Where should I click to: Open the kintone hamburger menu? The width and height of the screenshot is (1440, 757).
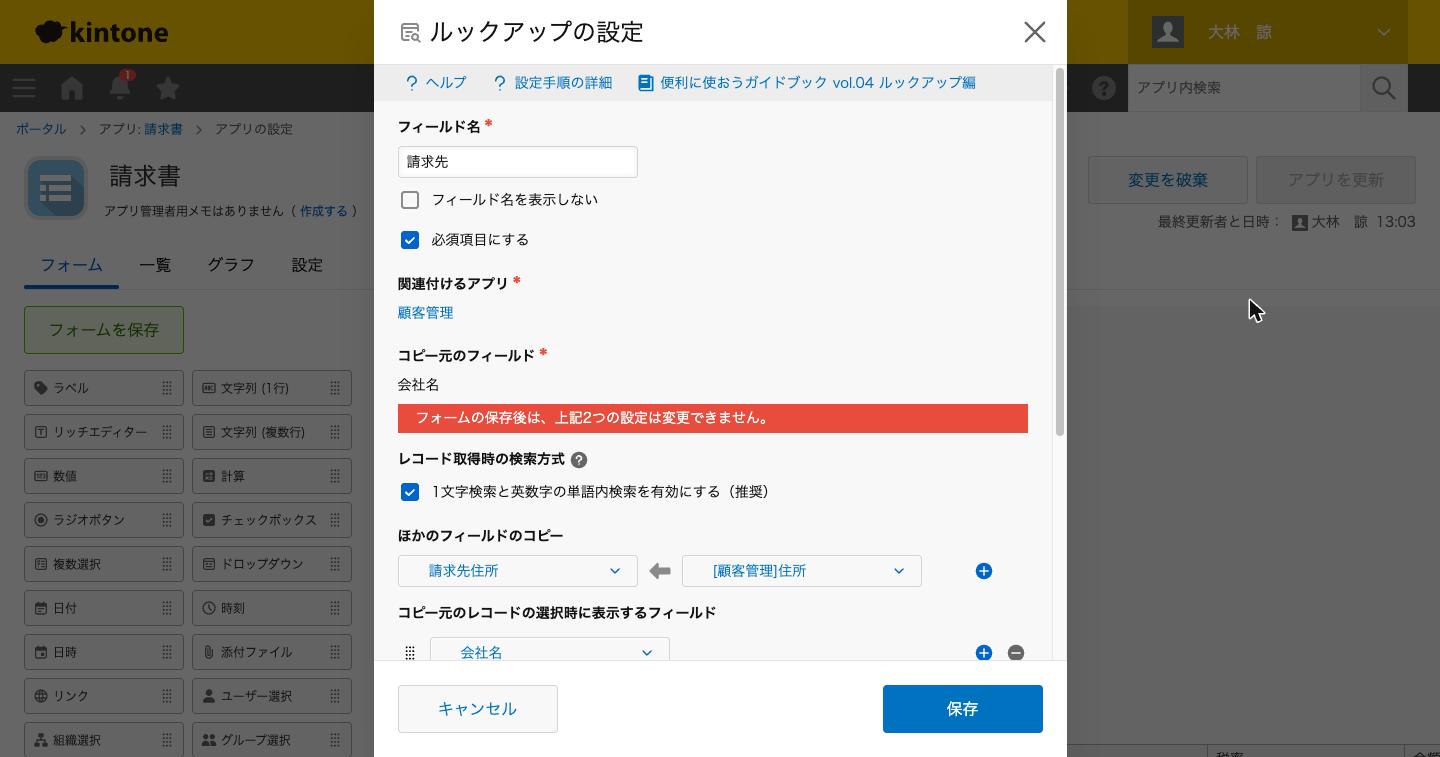pos(24,88)
